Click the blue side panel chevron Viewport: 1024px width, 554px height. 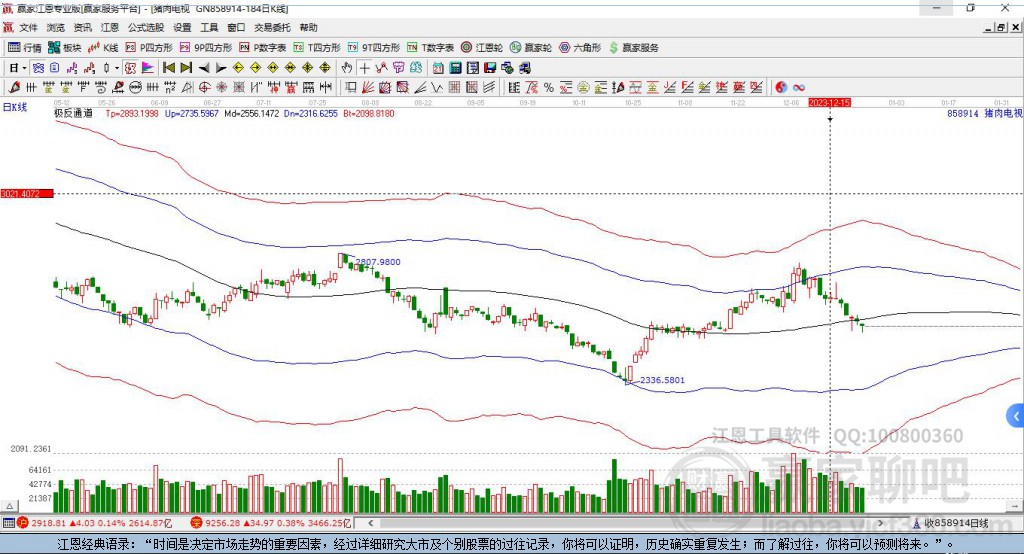[1015, 416]
